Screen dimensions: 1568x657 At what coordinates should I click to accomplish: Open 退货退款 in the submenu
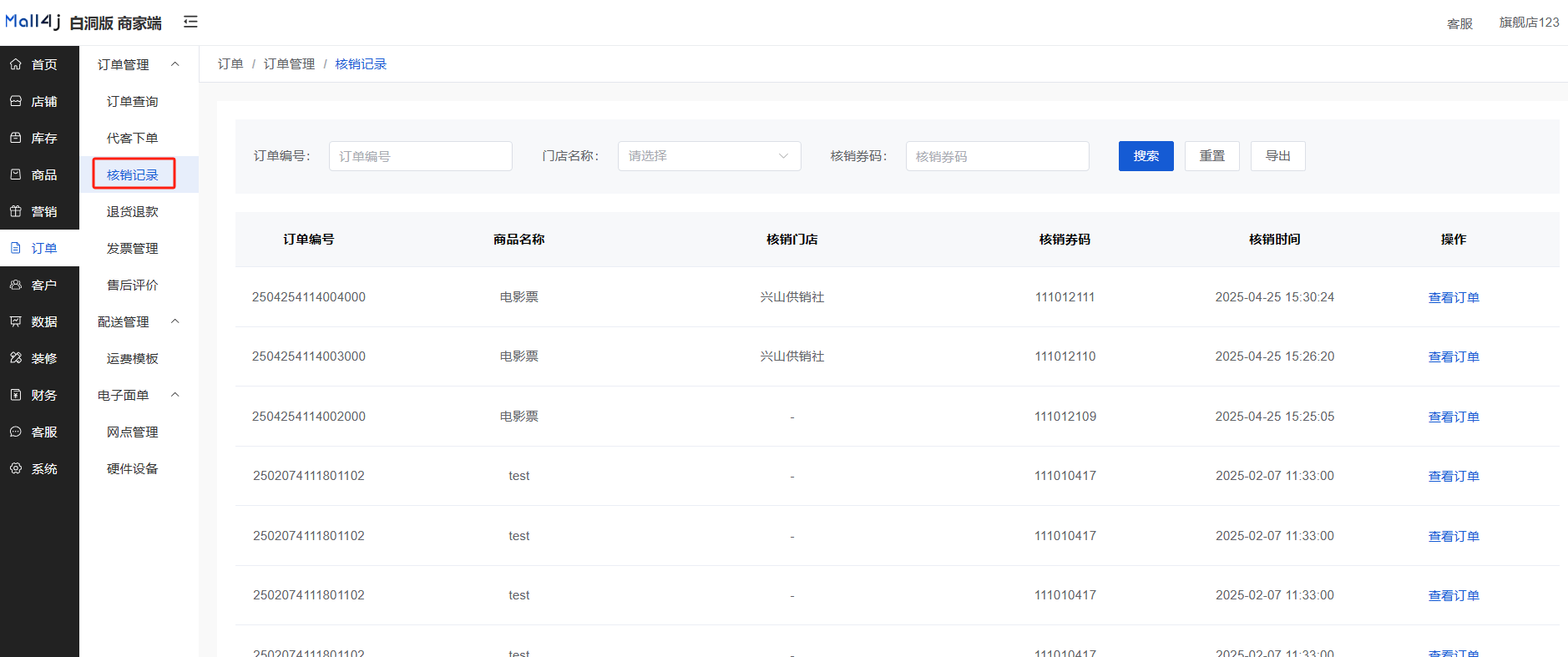pyautogui.click(x=132, y=211)
